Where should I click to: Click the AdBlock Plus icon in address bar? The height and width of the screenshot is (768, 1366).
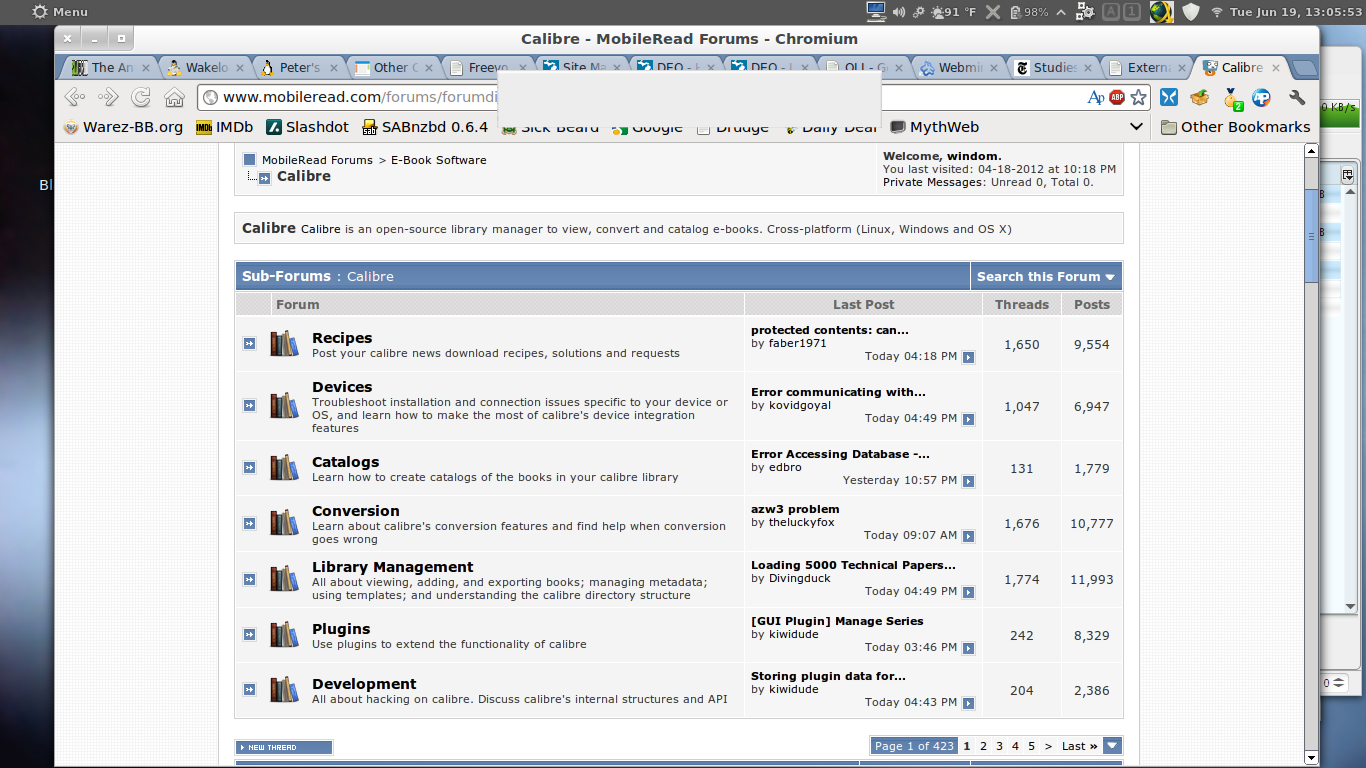[x=1117, y=97]
